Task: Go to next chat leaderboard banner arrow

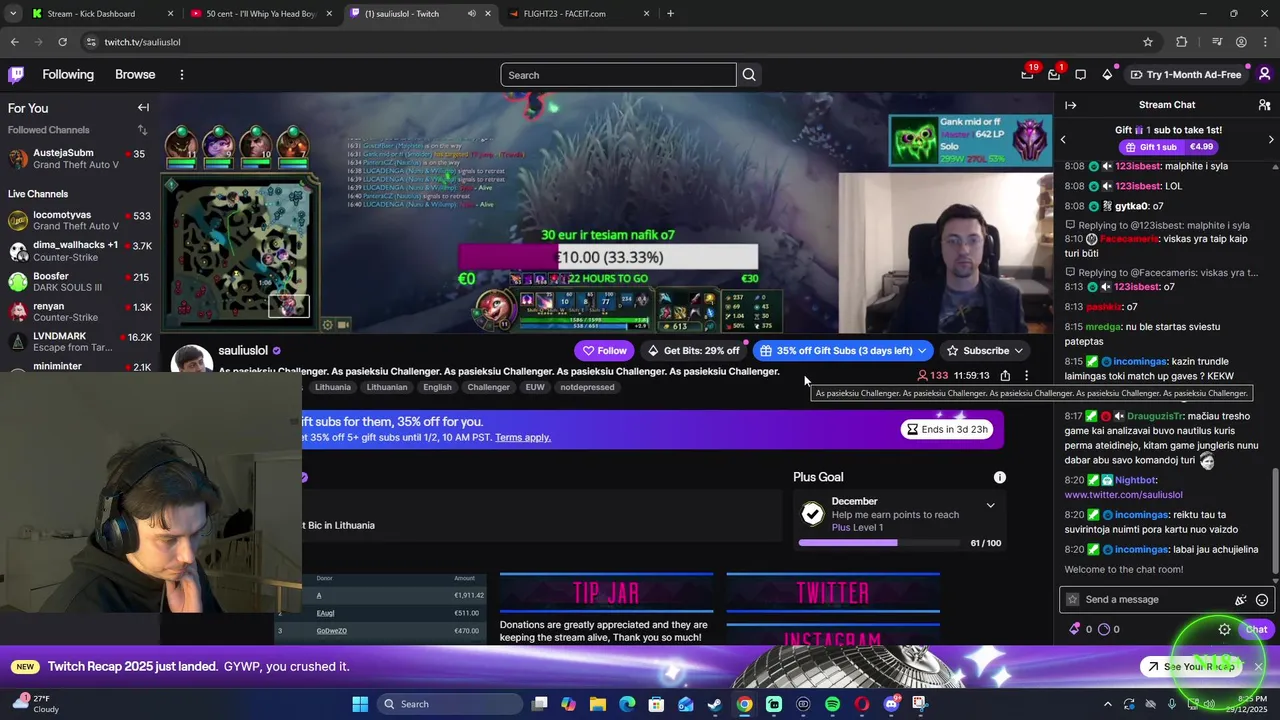Action: pos(1271,140)
